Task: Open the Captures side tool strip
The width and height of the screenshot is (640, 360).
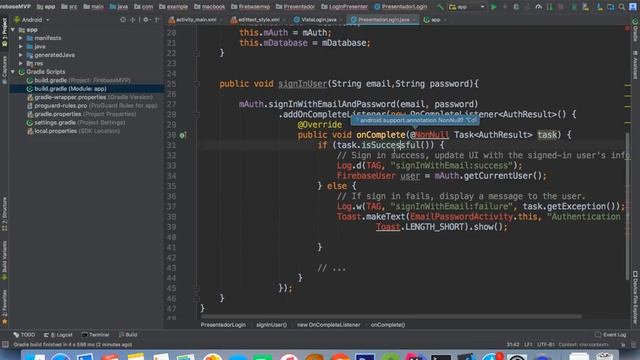Action: click(x=4, y=70)
